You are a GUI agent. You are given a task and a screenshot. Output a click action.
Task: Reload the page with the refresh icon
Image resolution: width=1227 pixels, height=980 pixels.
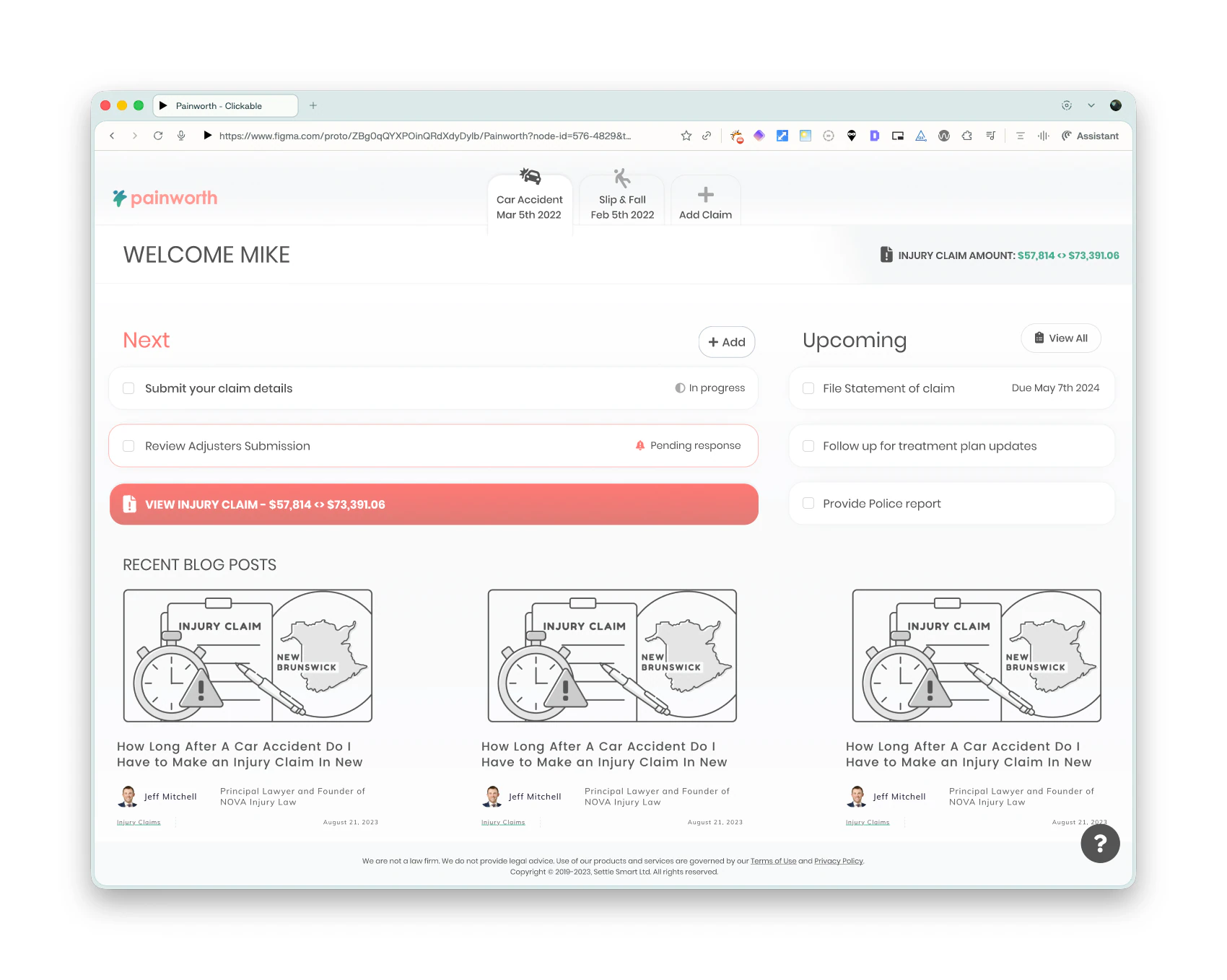click(x=158, y=136)
